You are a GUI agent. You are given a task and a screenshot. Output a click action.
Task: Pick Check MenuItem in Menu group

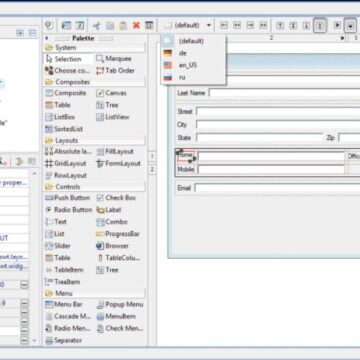pyautogui.click(x=120, y=328)
